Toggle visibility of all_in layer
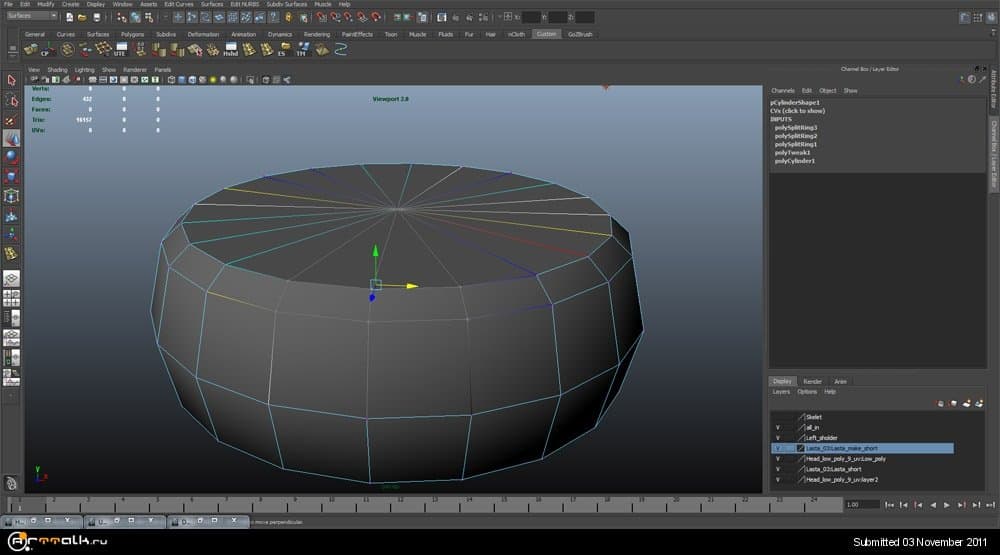Viewport: 1000px width, 555px height. [777, 427]
